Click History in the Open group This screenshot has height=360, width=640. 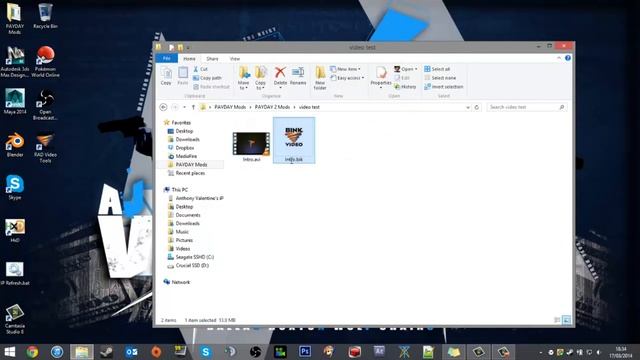click(405, 87)
